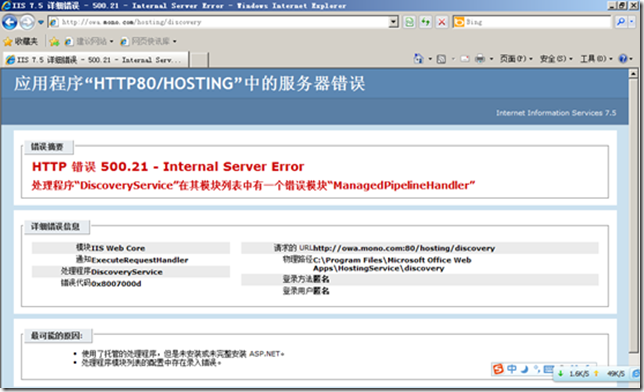The width and height of the screenshot is (644, 392).
Task: Click the 500.21 Internal Server Error heading
Action: point(168,166)
